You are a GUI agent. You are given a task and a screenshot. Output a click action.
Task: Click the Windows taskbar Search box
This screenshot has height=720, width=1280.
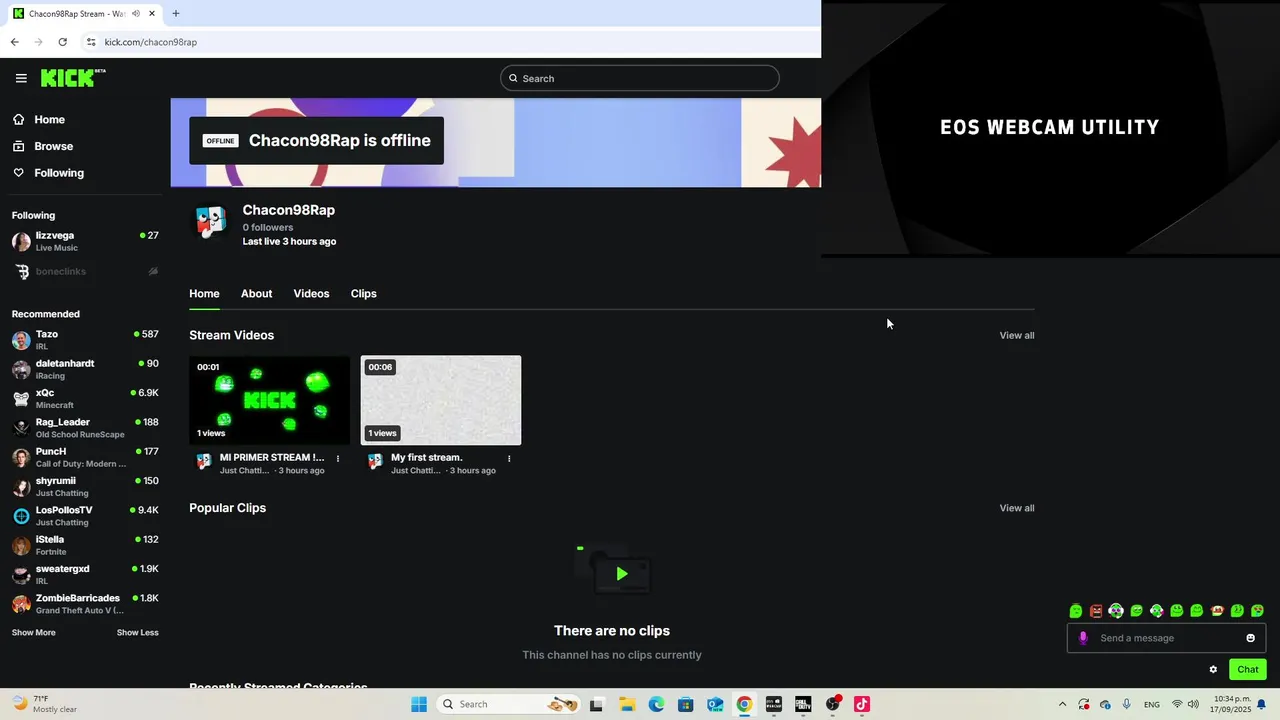click(510, 705)
